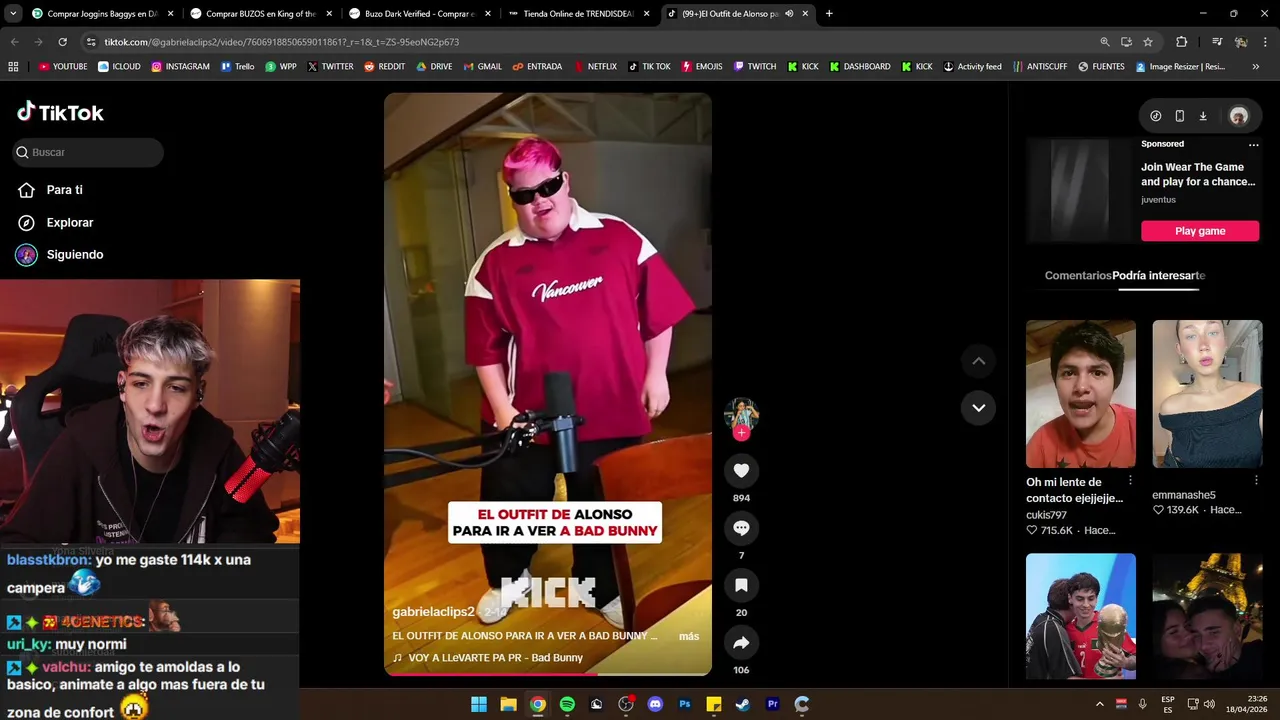Image resolution: width=1280 pixels, height=720 pixels.
Task: Click the video progress bar
Action: click(x=548, y=674)
